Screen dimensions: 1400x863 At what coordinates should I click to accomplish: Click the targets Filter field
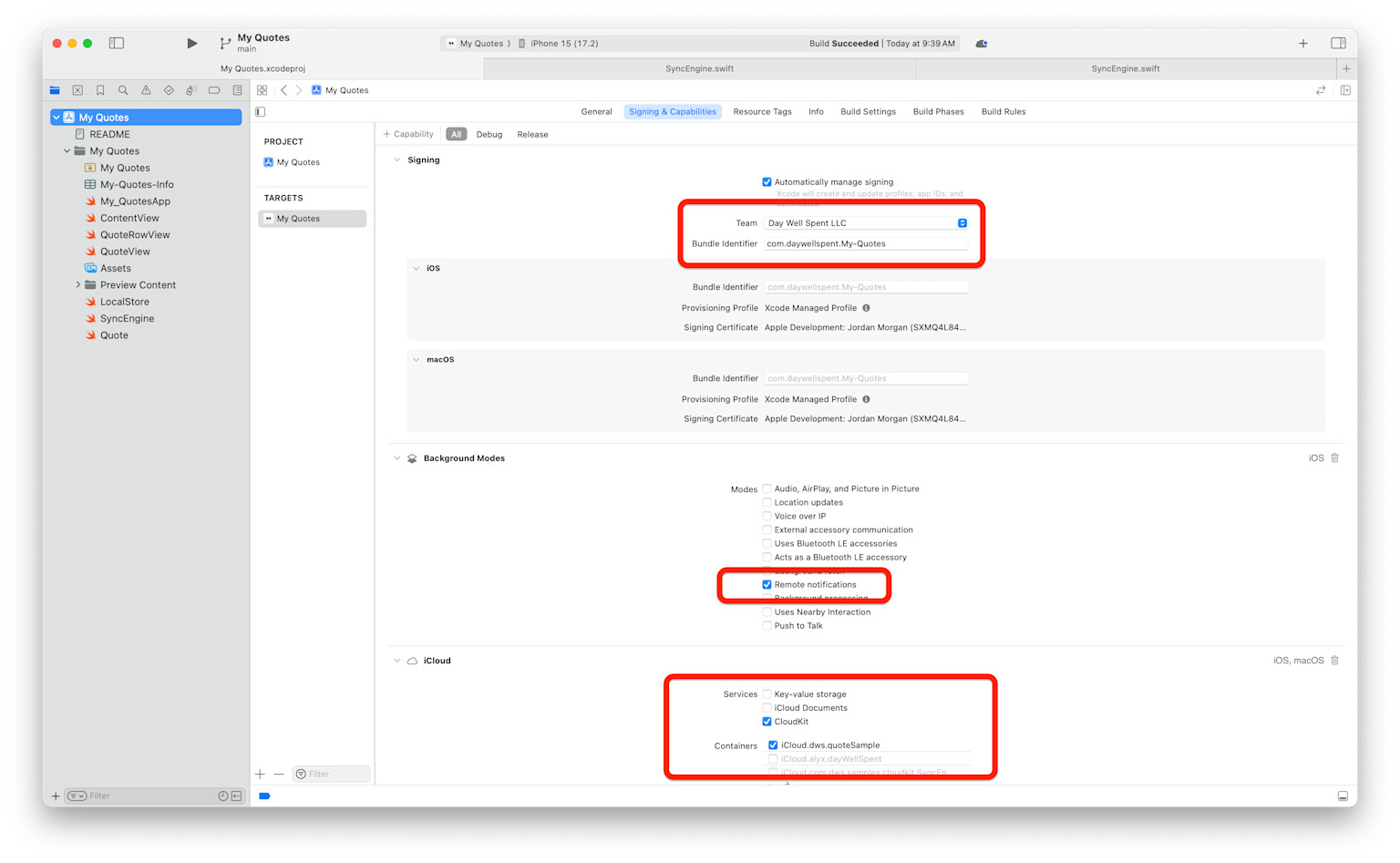tap(331, 775)
